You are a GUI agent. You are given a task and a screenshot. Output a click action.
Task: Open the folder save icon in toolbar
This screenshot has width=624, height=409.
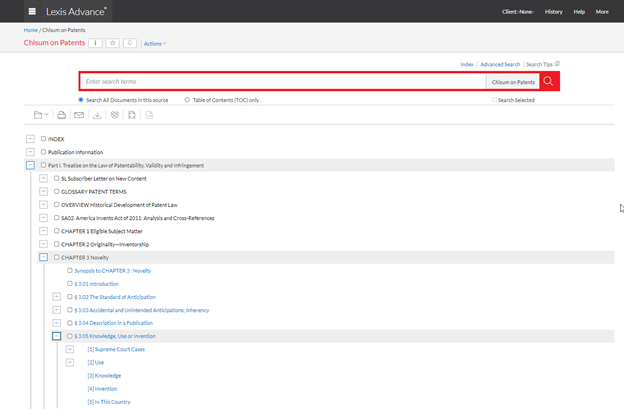pyautogui.click(x=38, y=115)
